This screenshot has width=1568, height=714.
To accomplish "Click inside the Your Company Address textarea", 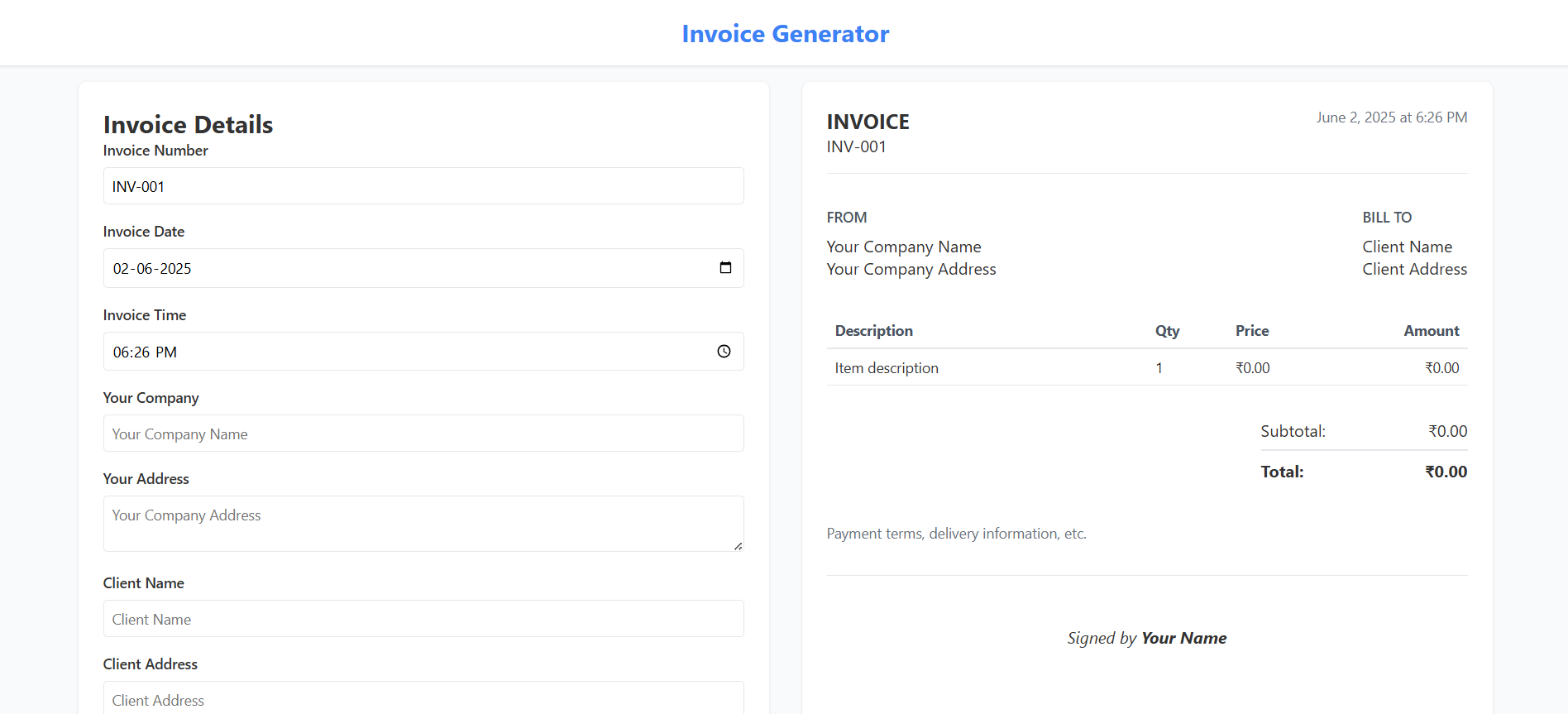I will pyautogui.click(x=423, y=523).
